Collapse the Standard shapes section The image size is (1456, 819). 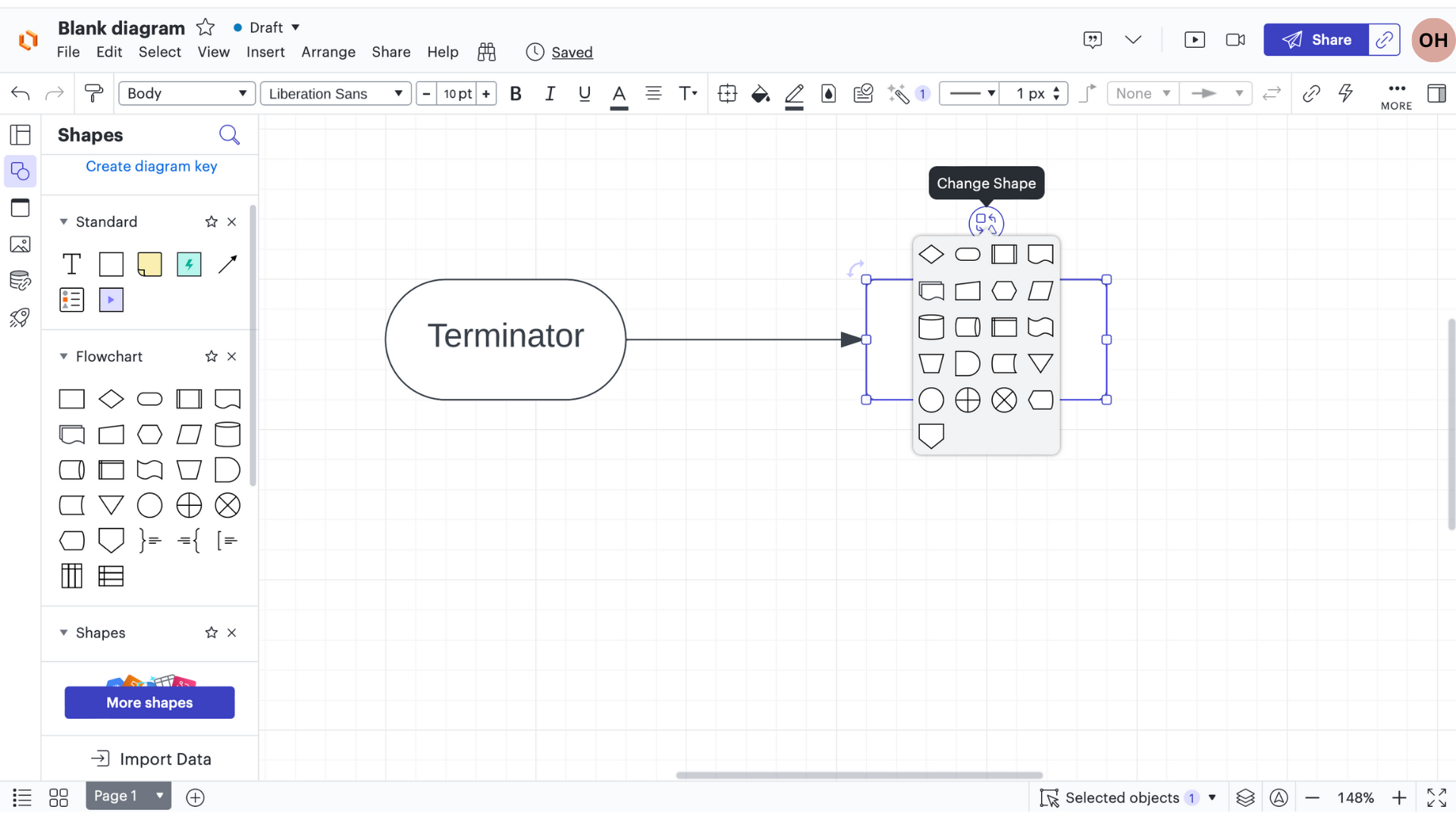64,221
